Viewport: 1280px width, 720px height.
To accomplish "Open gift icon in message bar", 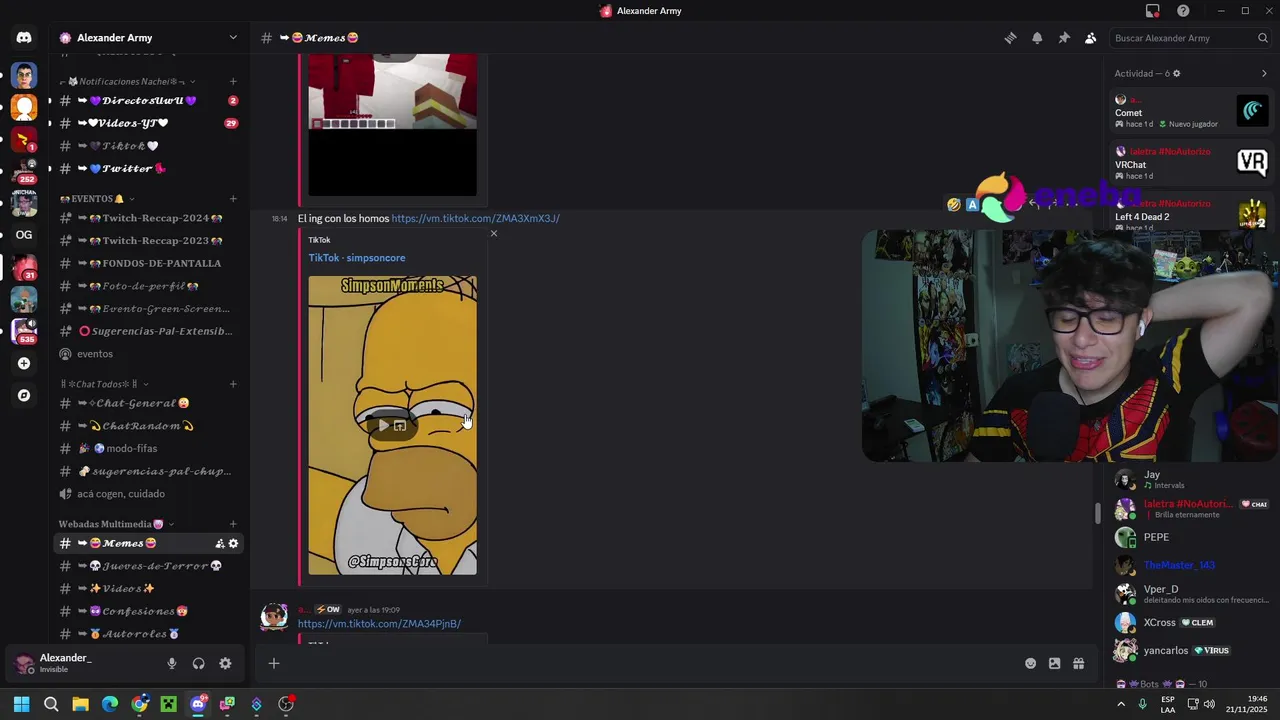I will (x=1078, y=663).
